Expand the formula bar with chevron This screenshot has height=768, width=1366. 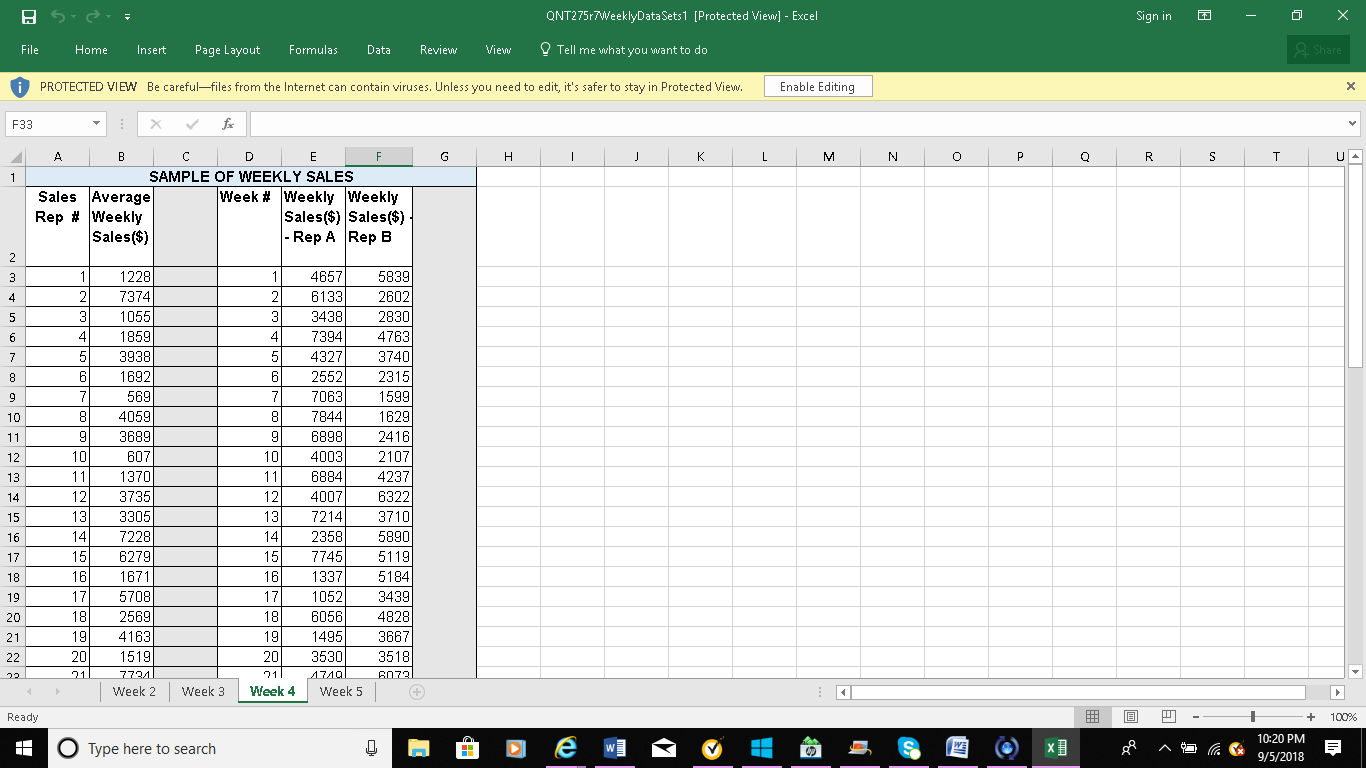point(1353,124)
